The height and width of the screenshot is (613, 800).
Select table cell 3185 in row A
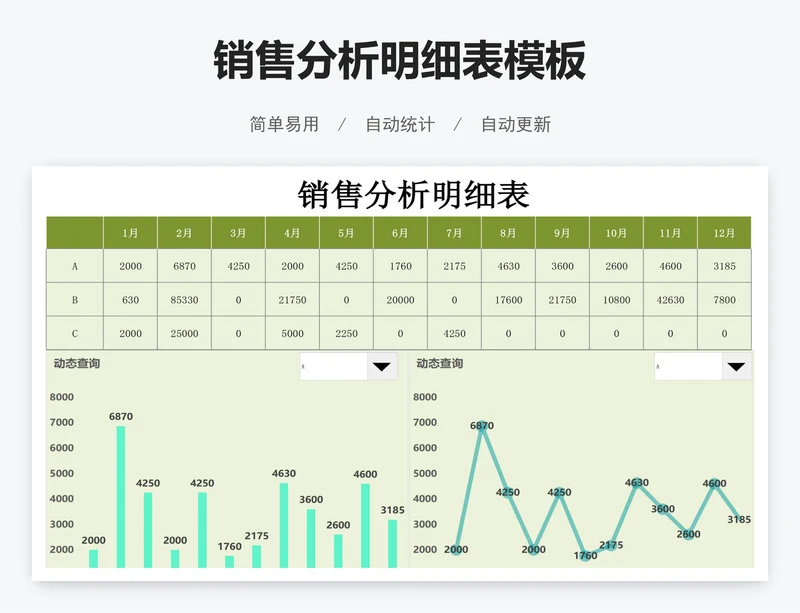tap(724, 266)
